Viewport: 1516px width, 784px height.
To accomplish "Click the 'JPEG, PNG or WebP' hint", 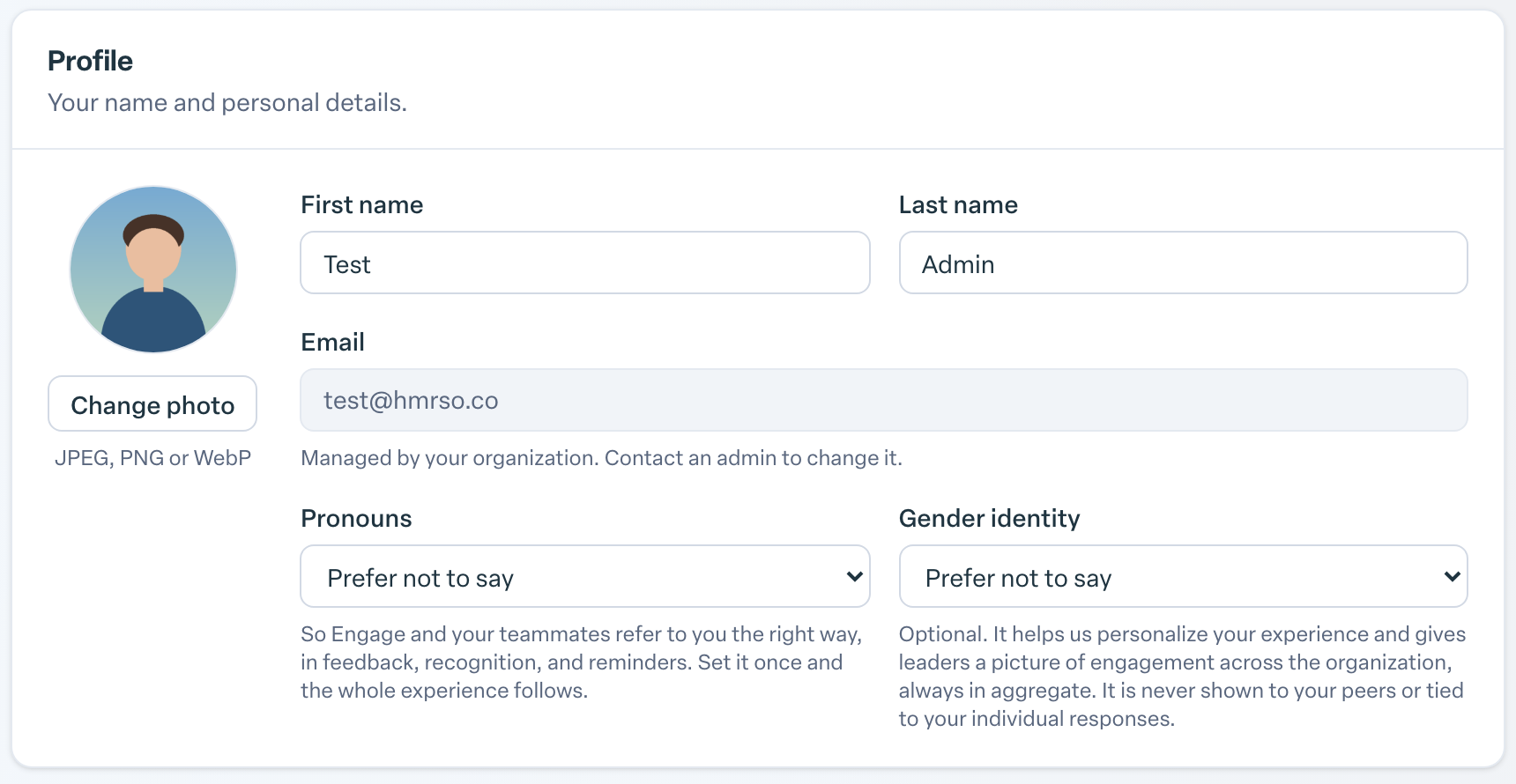I will click(153, 458).
